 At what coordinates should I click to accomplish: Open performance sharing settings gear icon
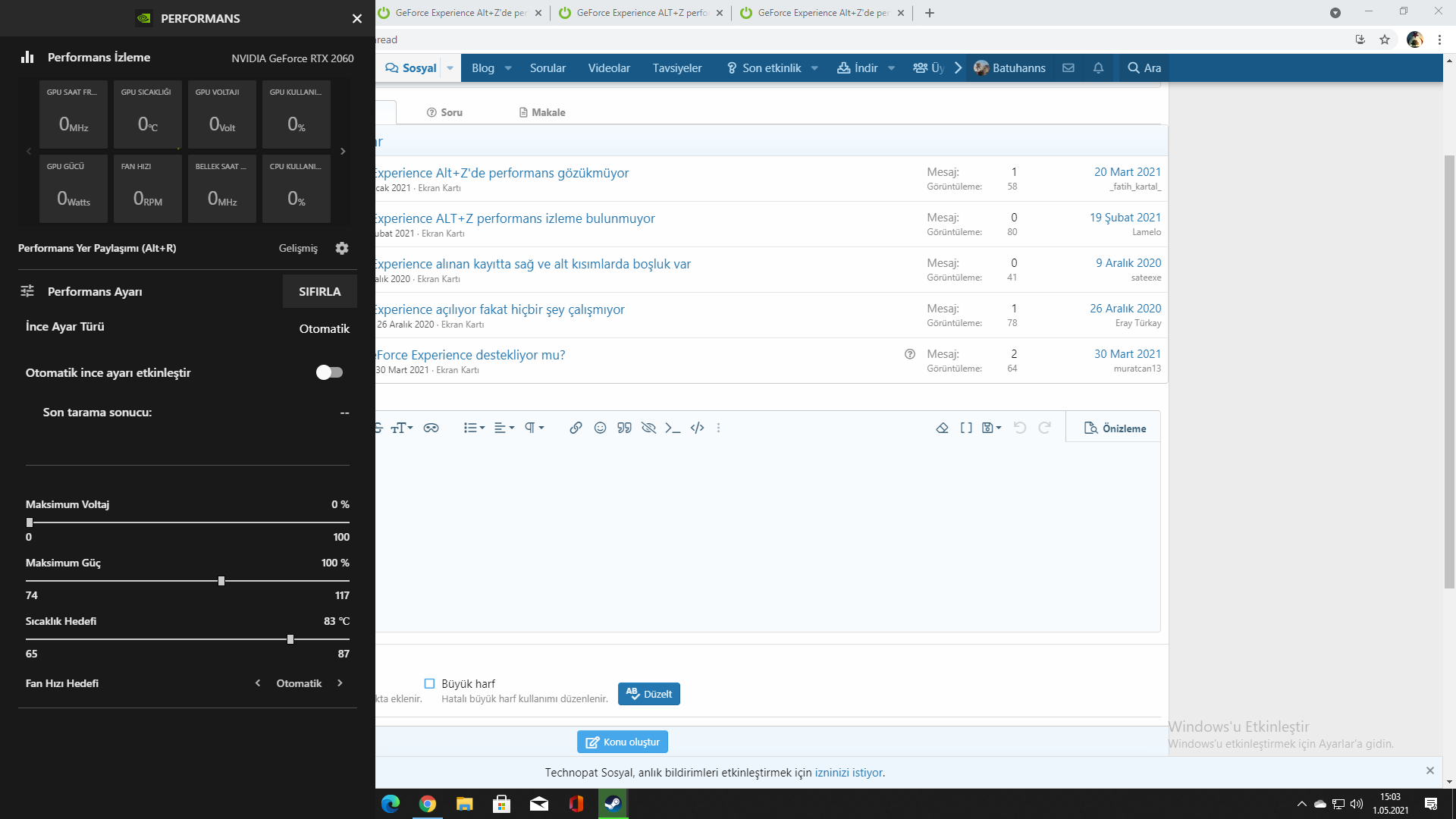tap(342, 248)
